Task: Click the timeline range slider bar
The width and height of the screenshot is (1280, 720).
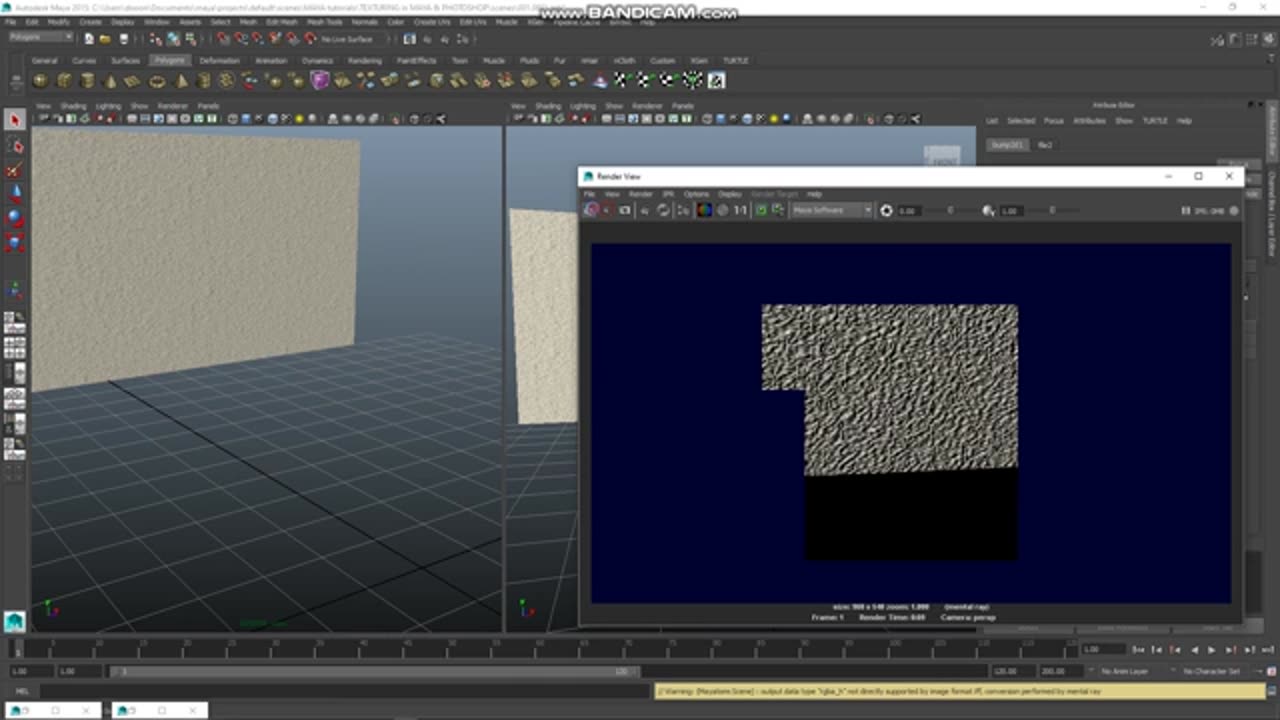Action: click(x=375, y=671)
